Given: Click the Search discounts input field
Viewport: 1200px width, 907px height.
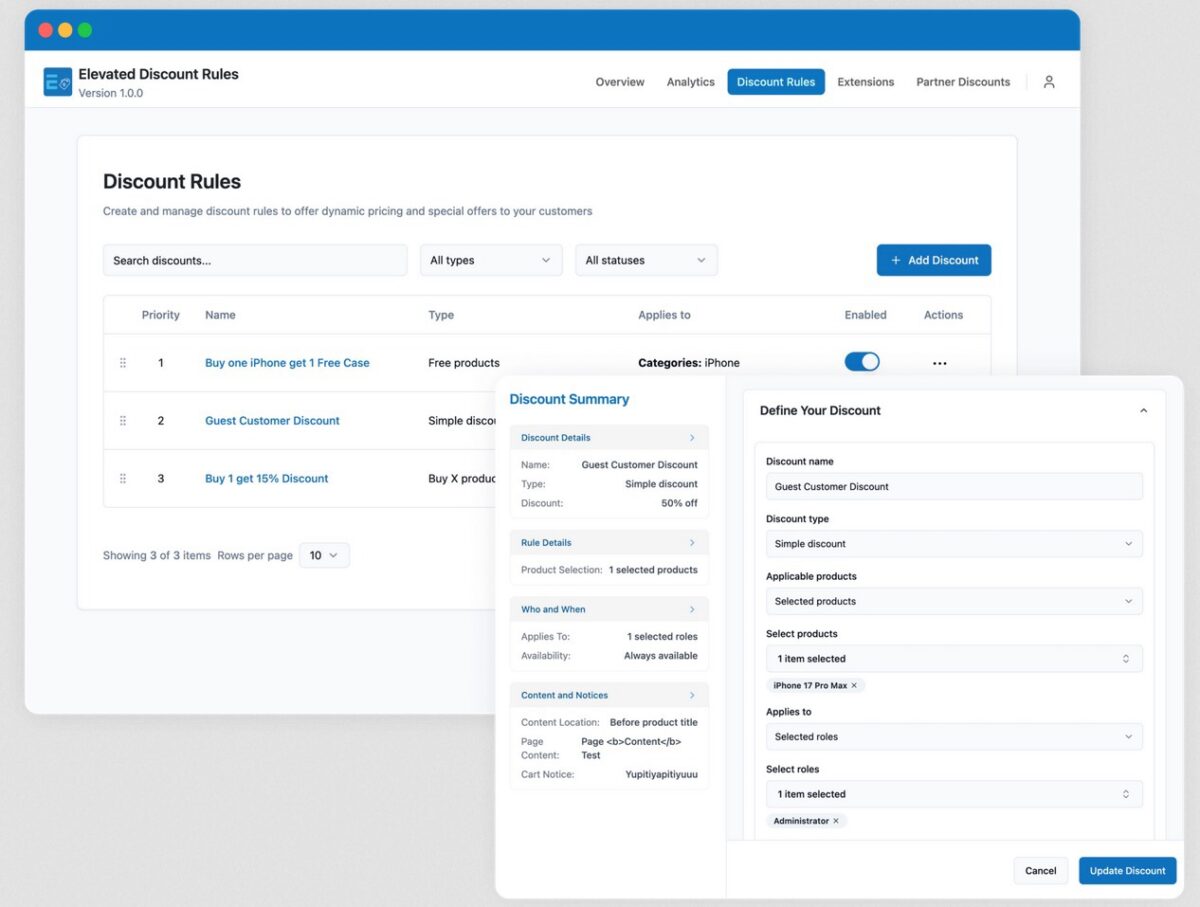Looking at the screenshot, I should (x=255, y=260).
